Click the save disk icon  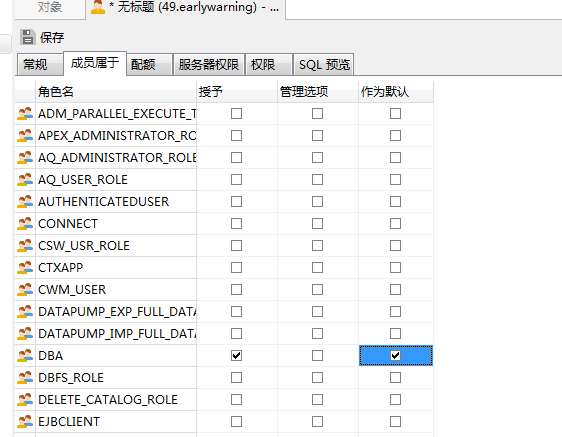(27, 37)
